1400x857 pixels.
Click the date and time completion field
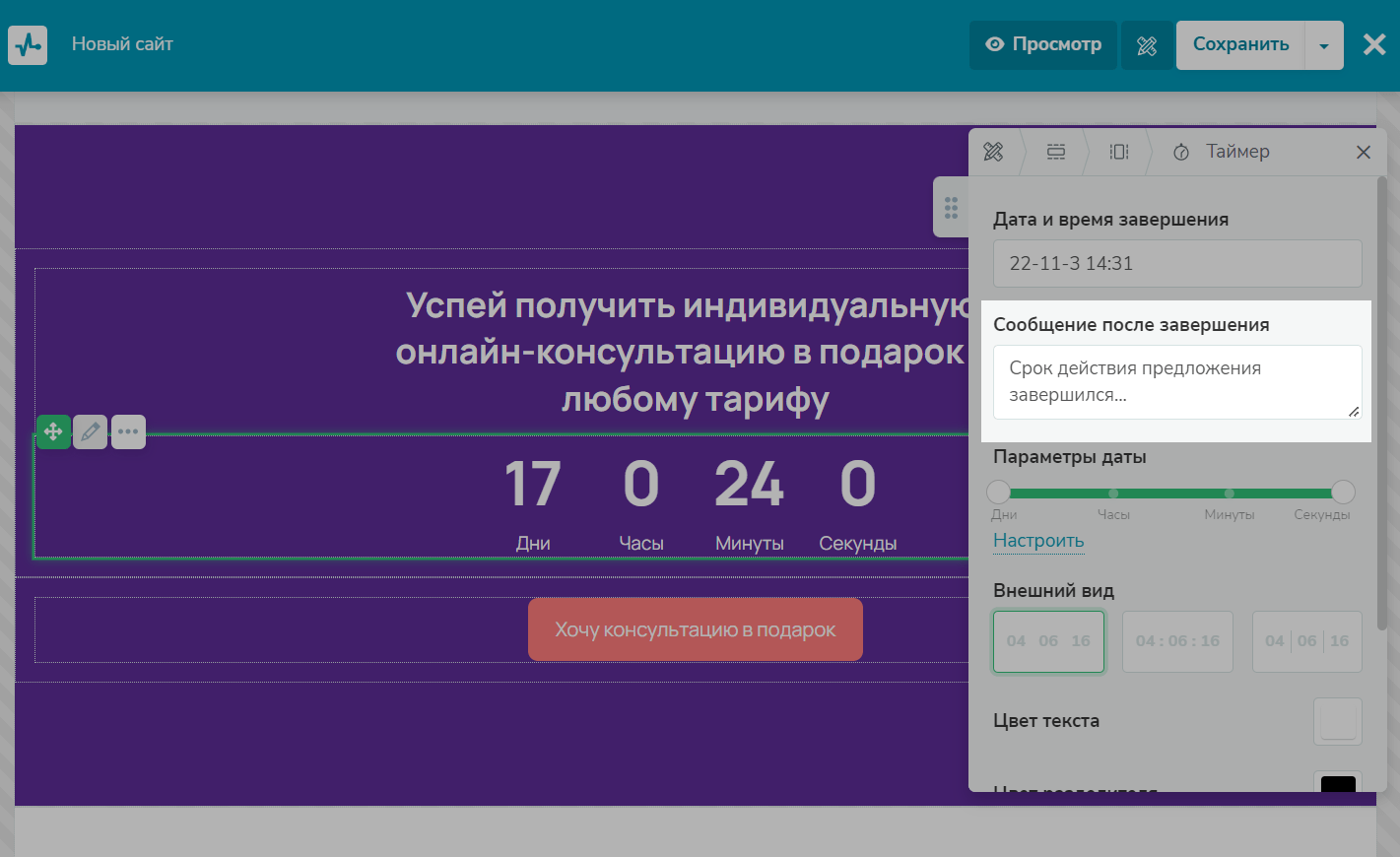pyautogui.click(x=1177, y=264)
